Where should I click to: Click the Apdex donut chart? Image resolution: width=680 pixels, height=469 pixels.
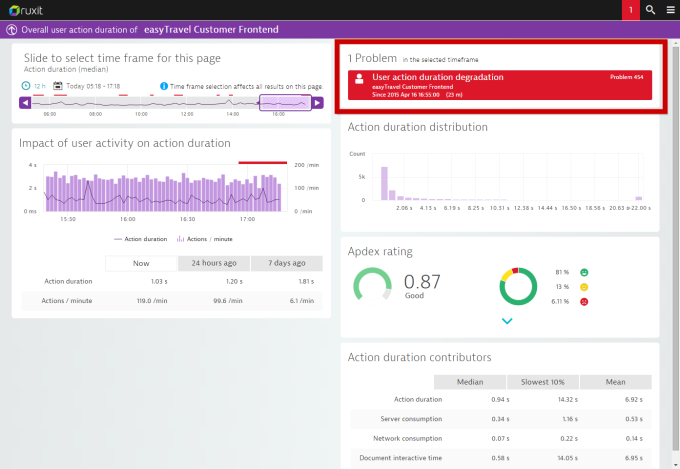coord(518,286)
